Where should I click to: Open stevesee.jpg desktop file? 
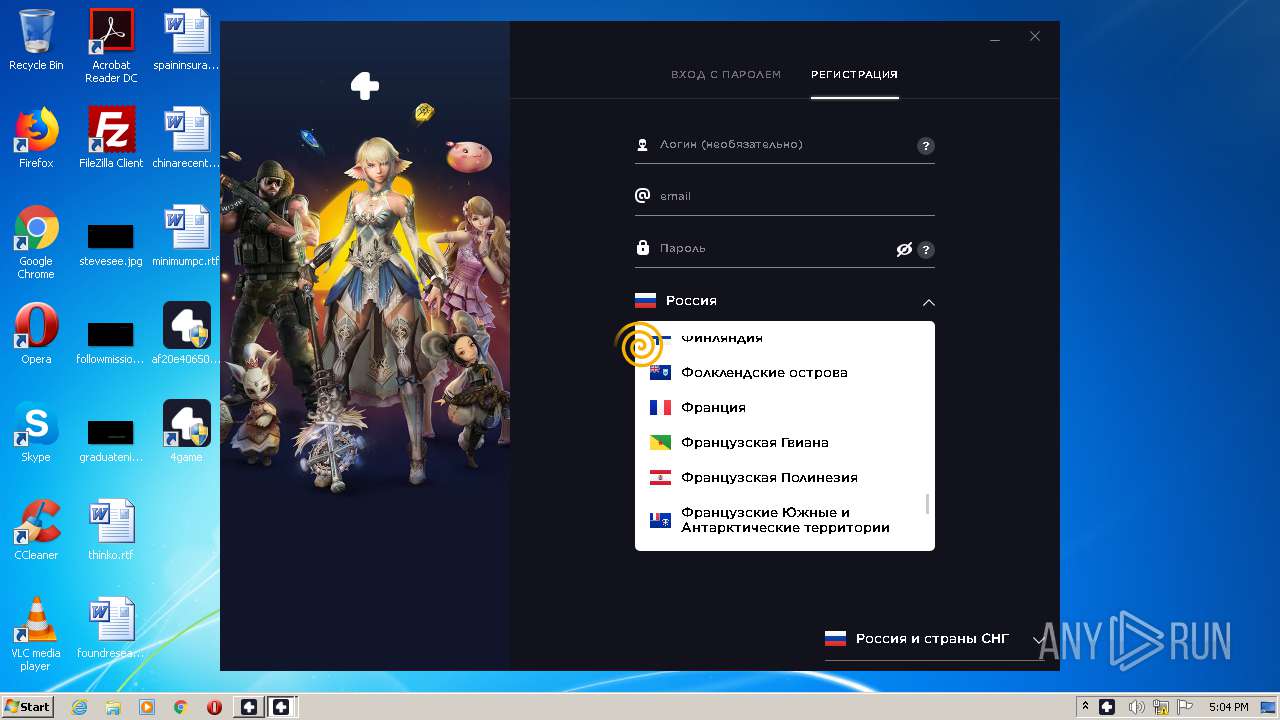coord(111,243)
